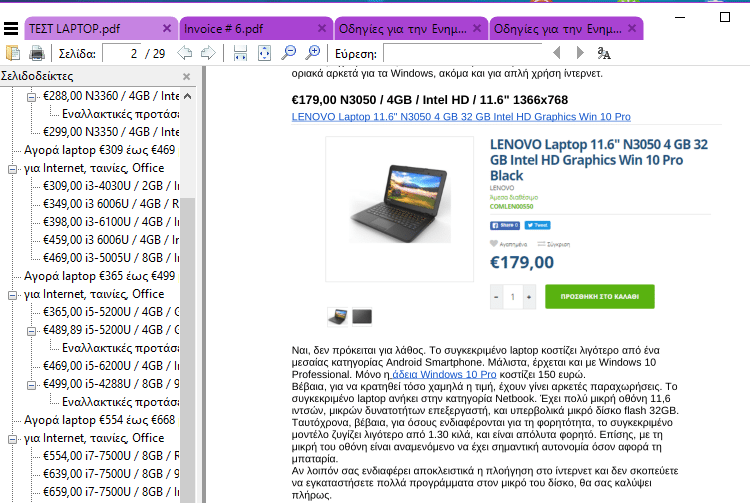Viewport: 750px width, 503px height.
Task: Close the Σελιδοδείκτες bookmarks panel
Action: [187, 77]
